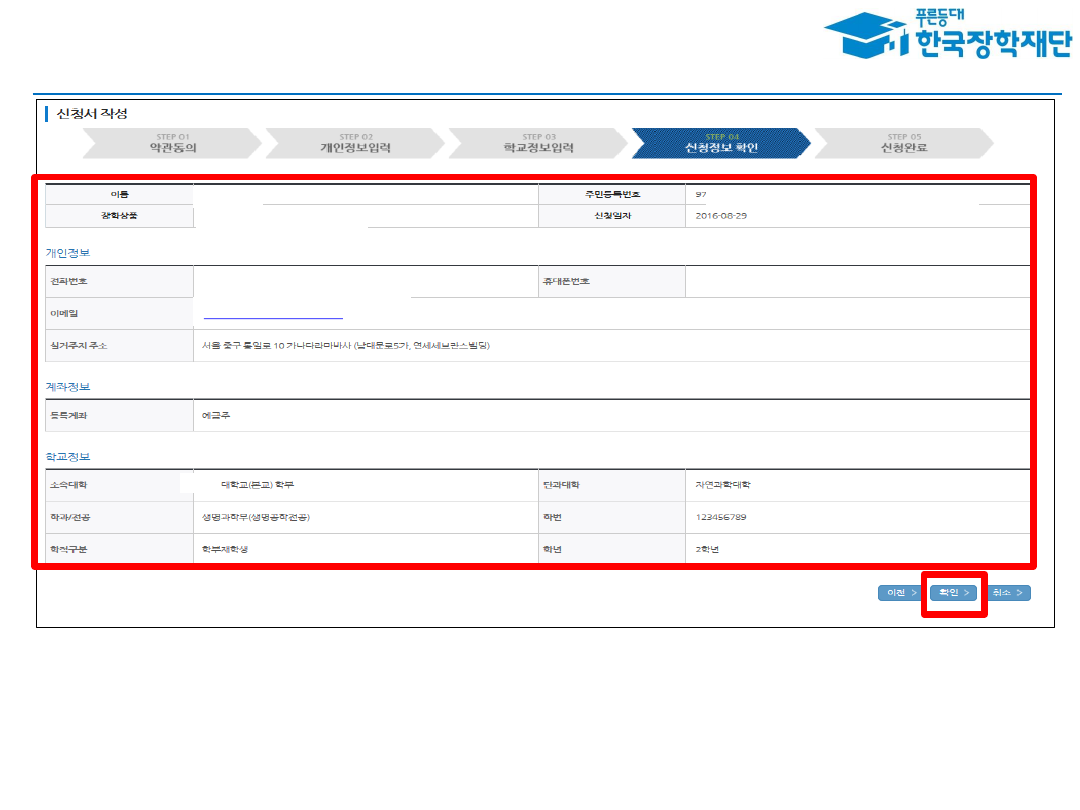Click the 실거주지 주소 address value

(346, 346)
